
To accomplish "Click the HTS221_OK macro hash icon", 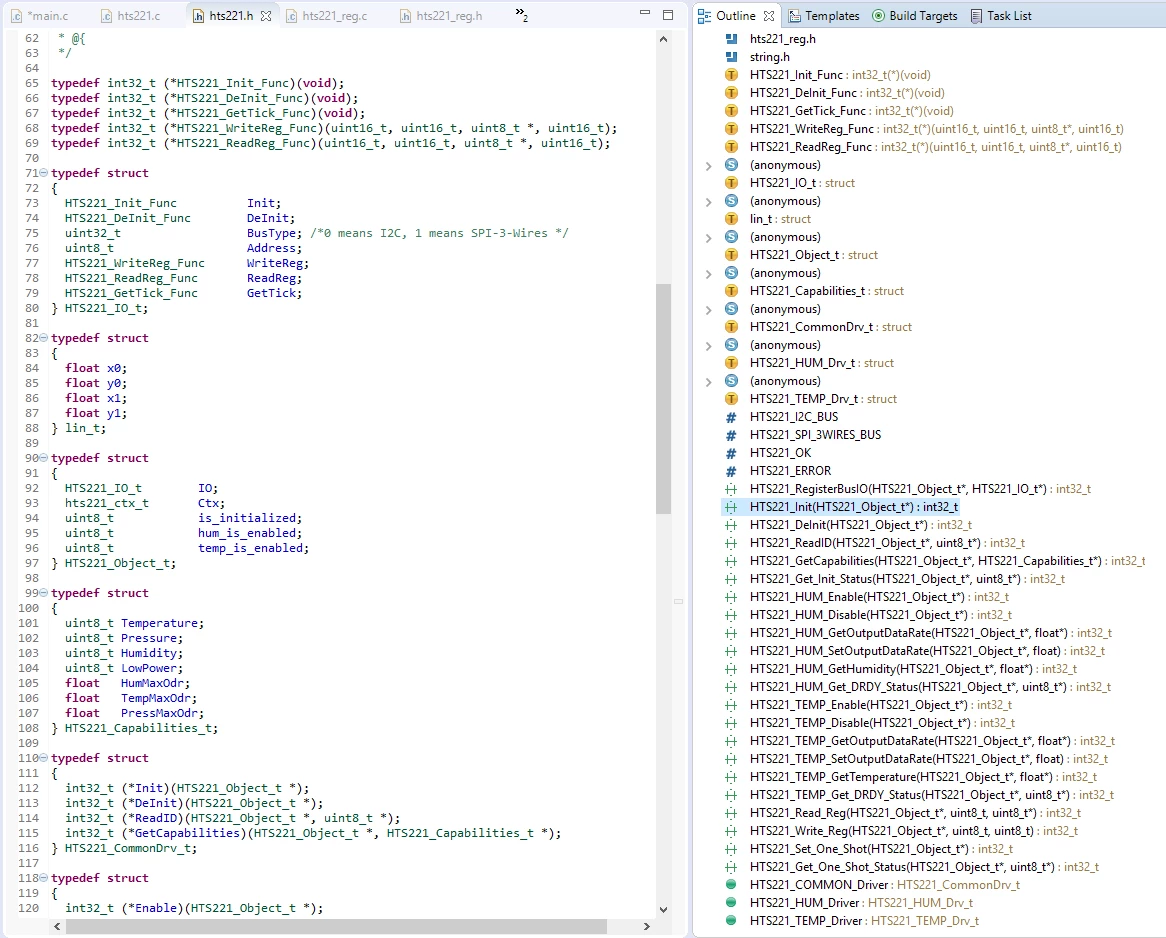I will pyautogui.click(x=731, y=453).
